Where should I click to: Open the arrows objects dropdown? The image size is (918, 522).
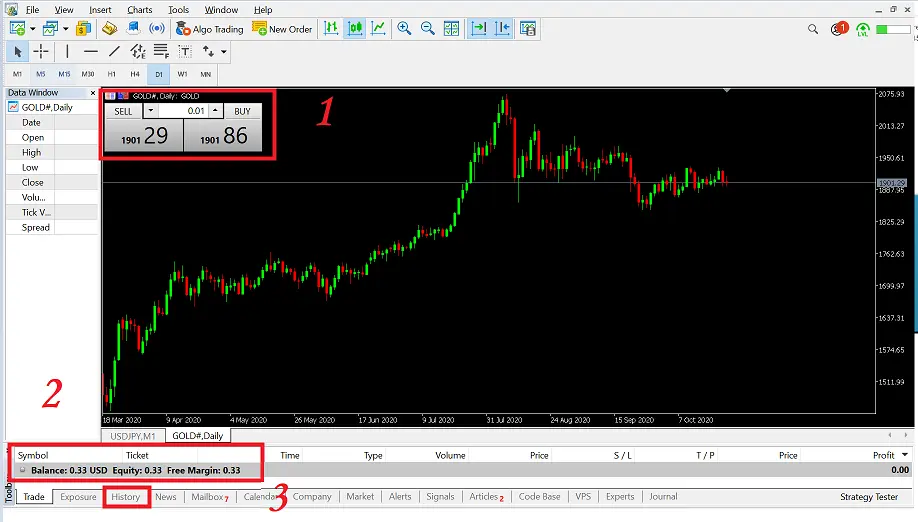(x=224, y=52)
